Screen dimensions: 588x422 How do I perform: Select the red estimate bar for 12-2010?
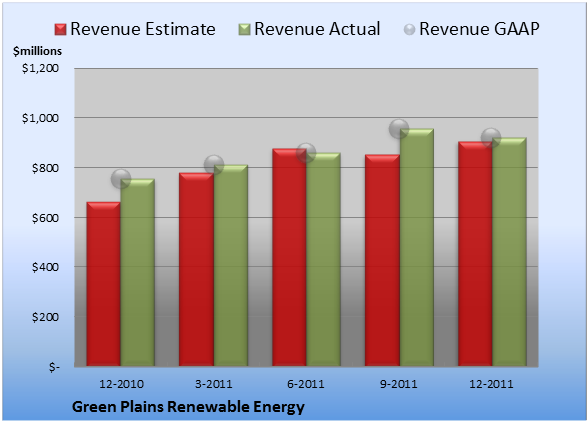tap(104, 284)
